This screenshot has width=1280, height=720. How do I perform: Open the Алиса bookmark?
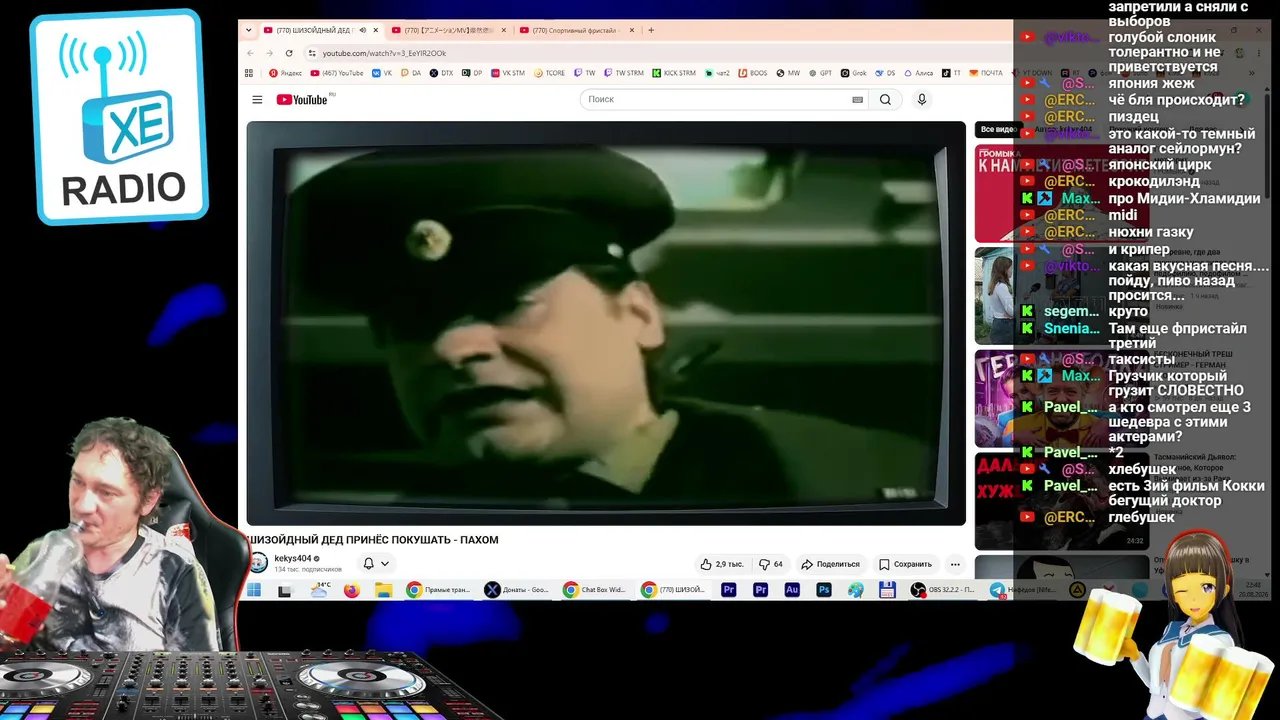click(918, 73)
